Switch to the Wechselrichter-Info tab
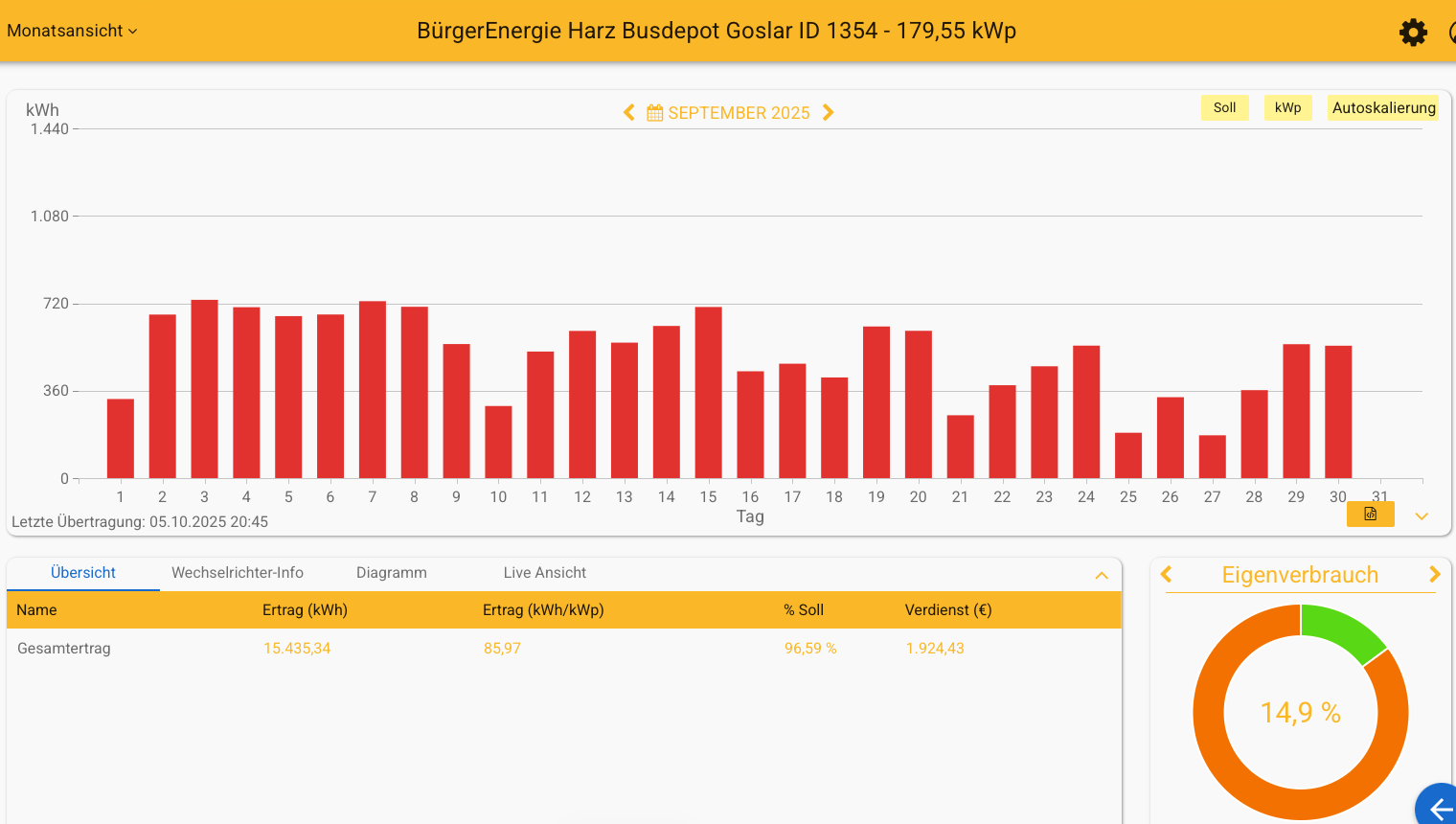The width and height of the screenshot is (1456, 824). [238, 573]
